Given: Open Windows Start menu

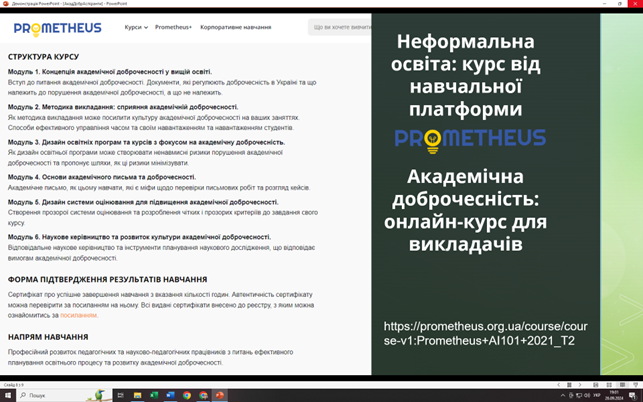Looking at the screenshot, I should click(6, 395).
